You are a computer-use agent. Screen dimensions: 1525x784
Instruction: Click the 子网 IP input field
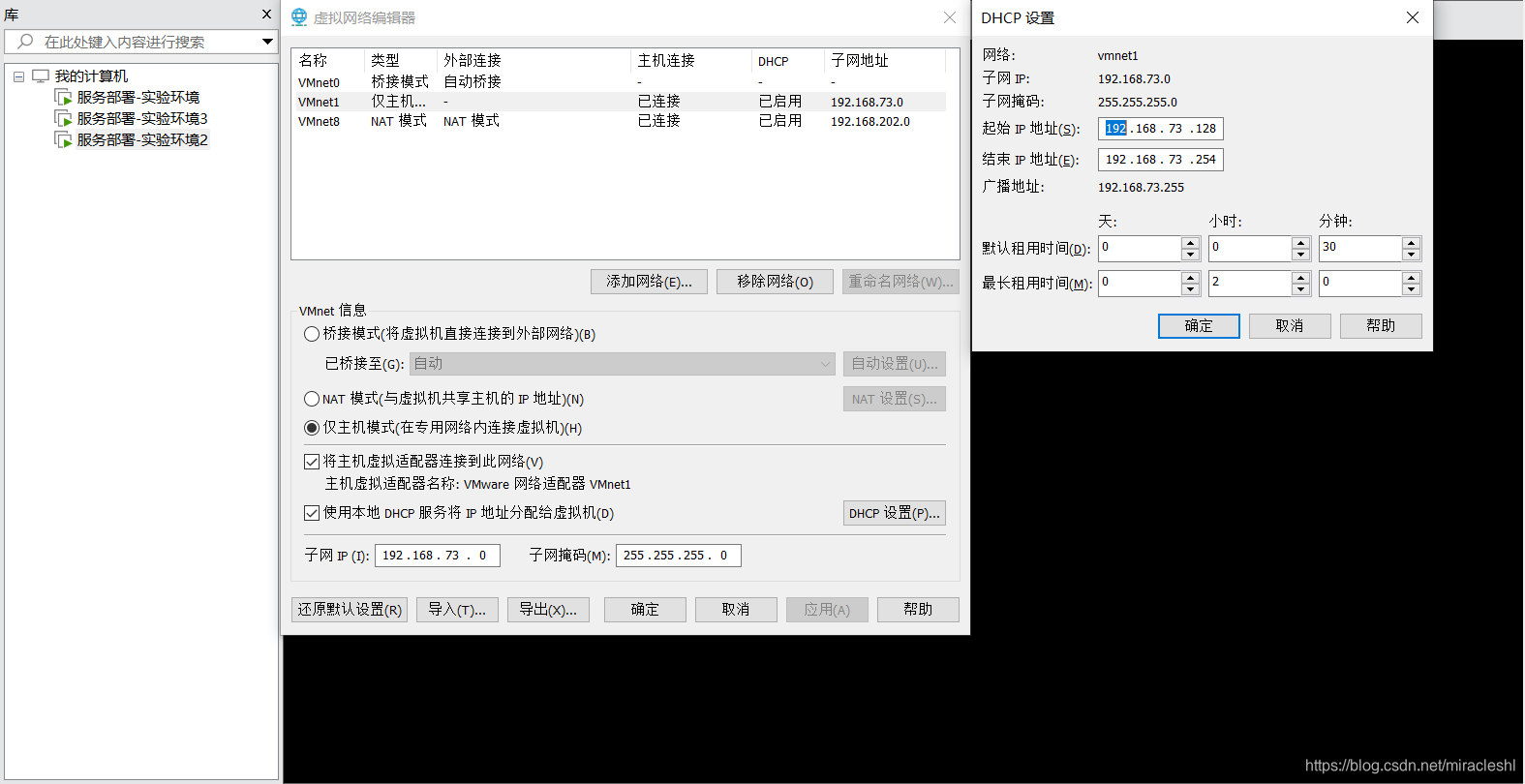click(438, 556)
